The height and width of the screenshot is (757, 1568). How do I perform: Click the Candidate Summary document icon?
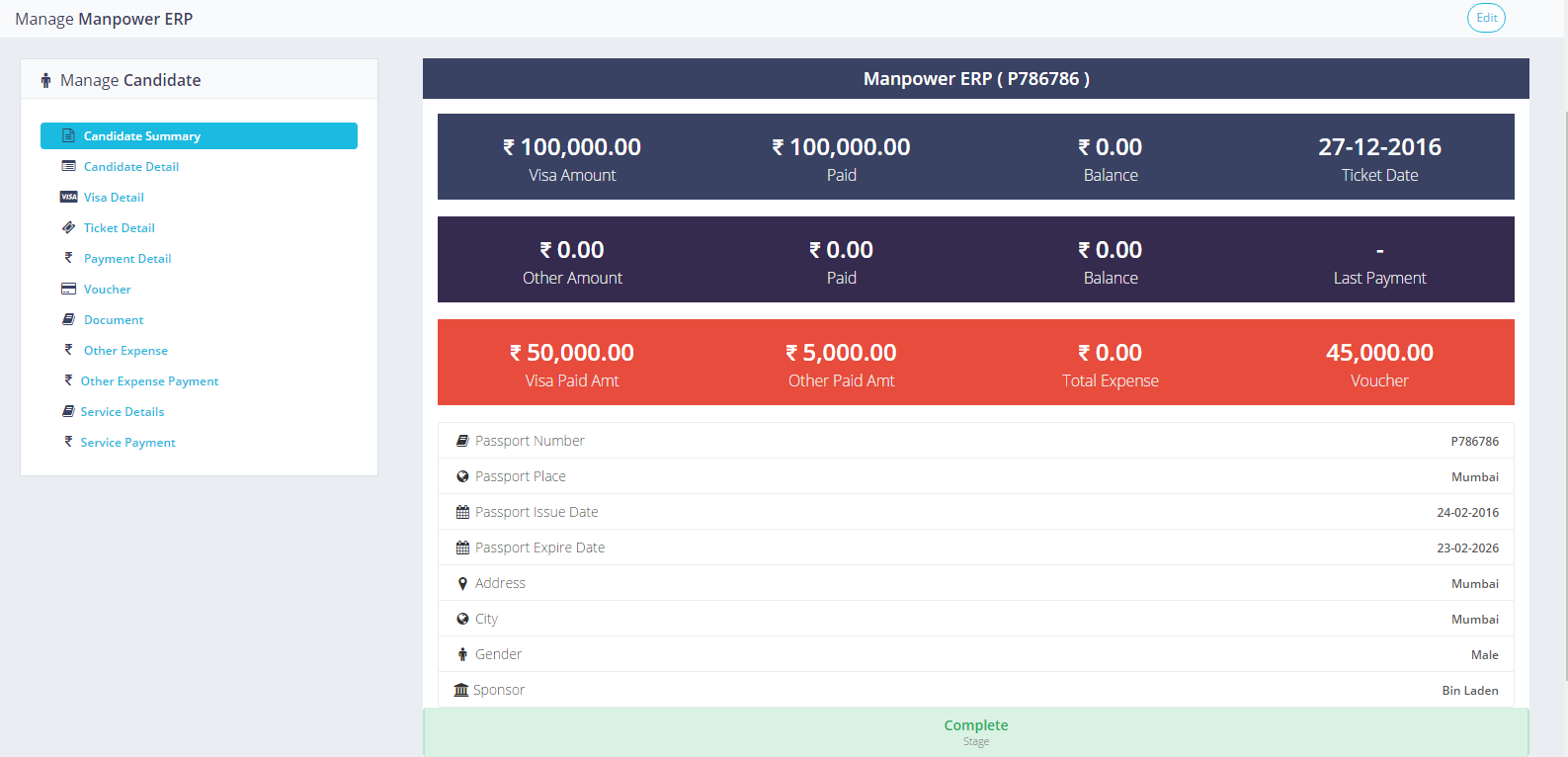click(x=68, y=135)
